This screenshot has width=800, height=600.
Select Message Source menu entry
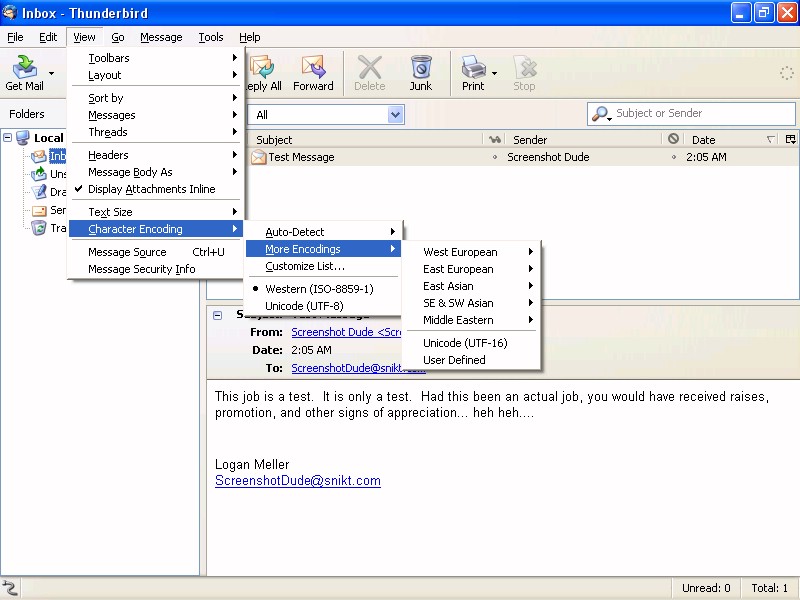click(x=156, y=252)
